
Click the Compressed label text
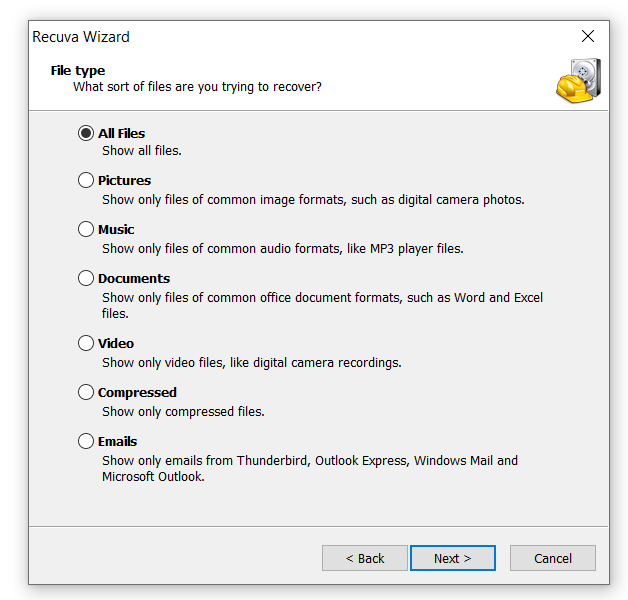pyautogui.click(x=137, y=392)
